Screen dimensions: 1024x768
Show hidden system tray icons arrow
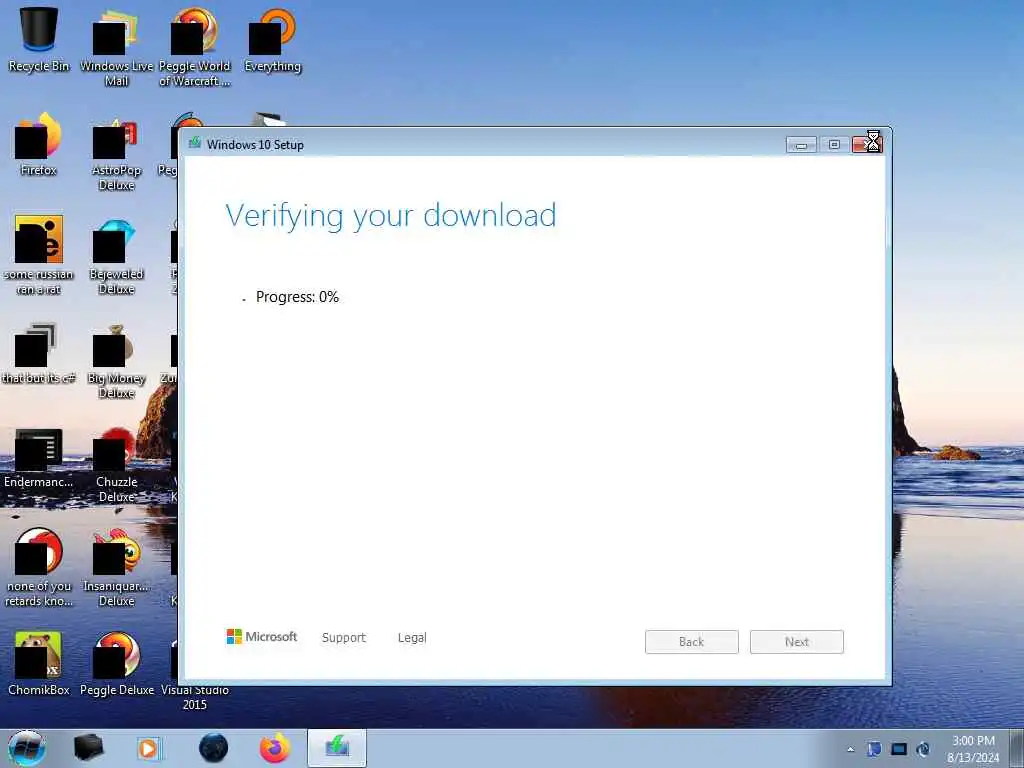pos(850,750)
